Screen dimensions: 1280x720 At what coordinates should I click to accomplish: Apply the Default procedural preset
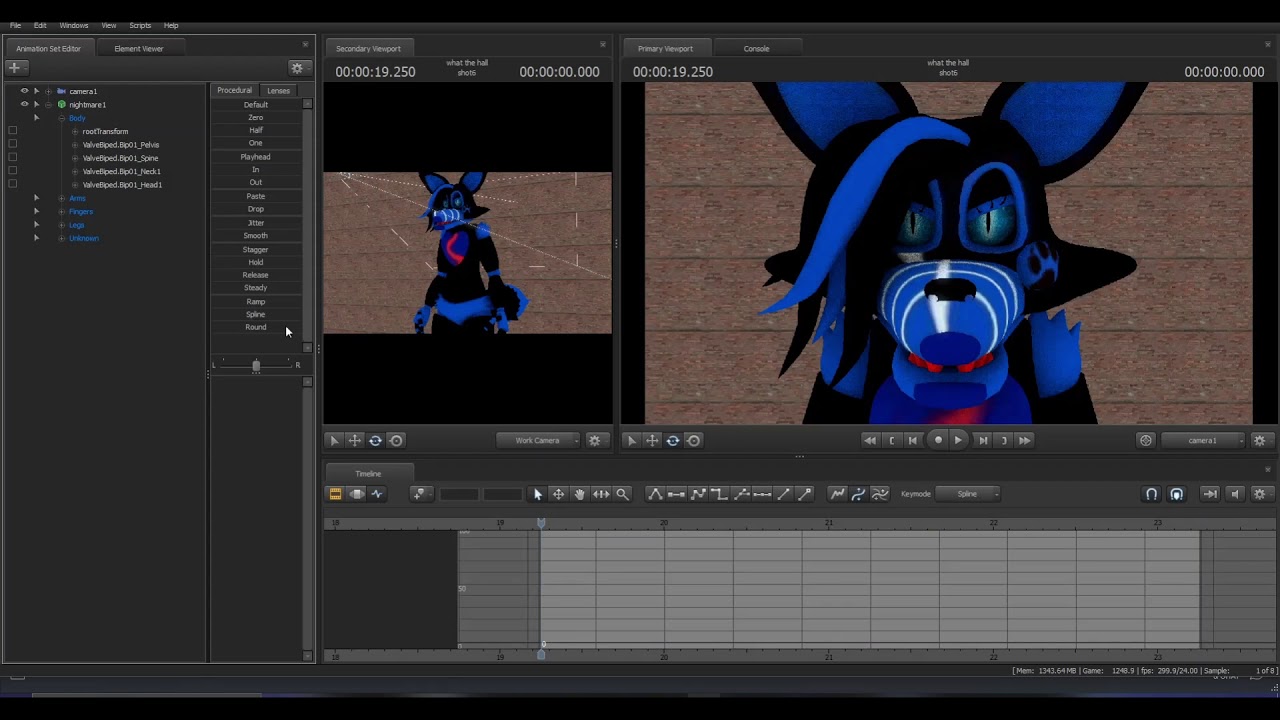[x=256, y=104]
